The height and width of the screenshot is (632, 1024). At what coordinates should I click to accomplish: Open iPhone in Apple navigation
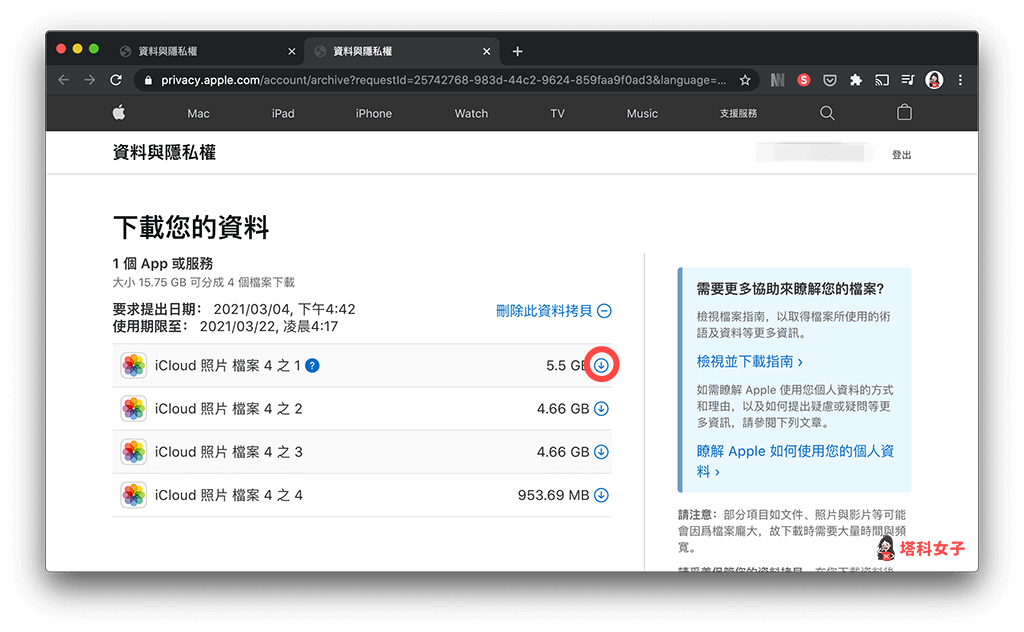[x=374, y=114]
